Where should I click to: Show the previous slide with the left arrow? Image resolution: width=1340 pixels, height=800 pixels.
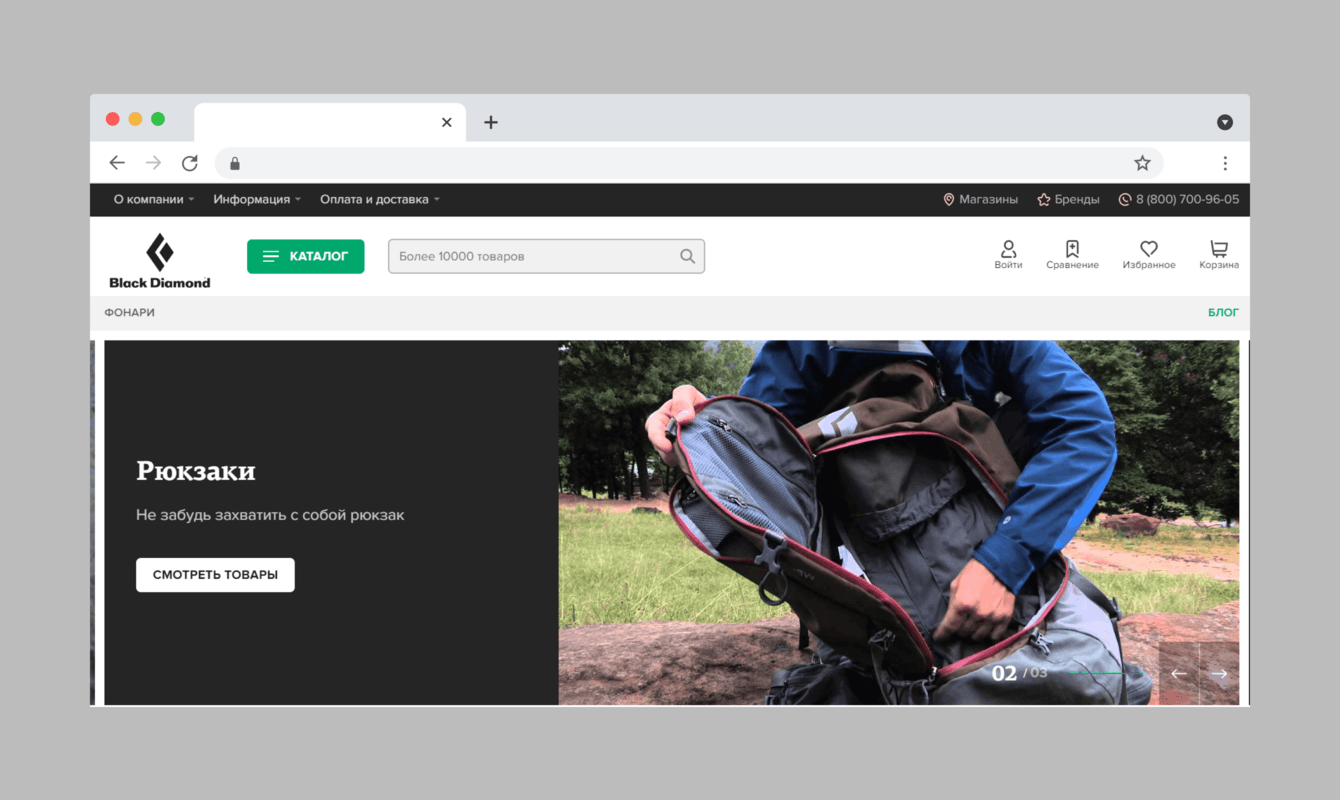1179,673
